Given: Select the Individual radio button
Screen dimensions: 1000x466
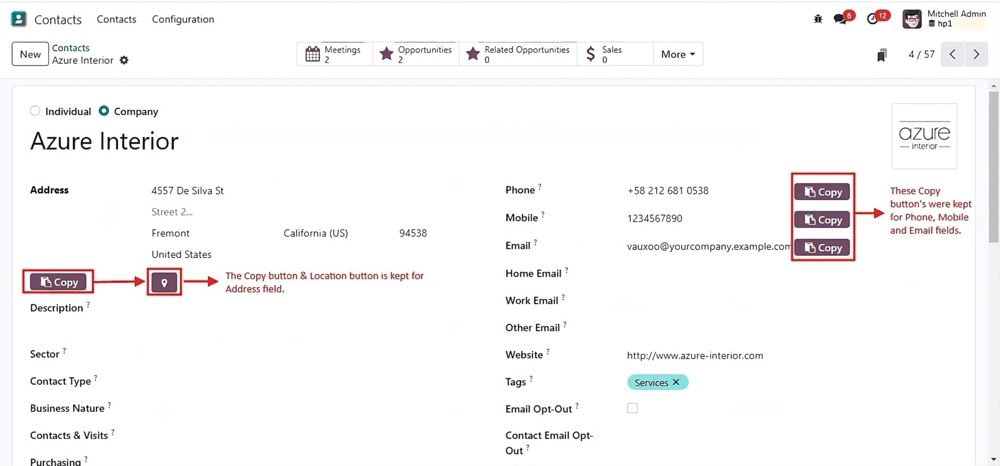Looking at the screenshot, I should coord(35,111).
